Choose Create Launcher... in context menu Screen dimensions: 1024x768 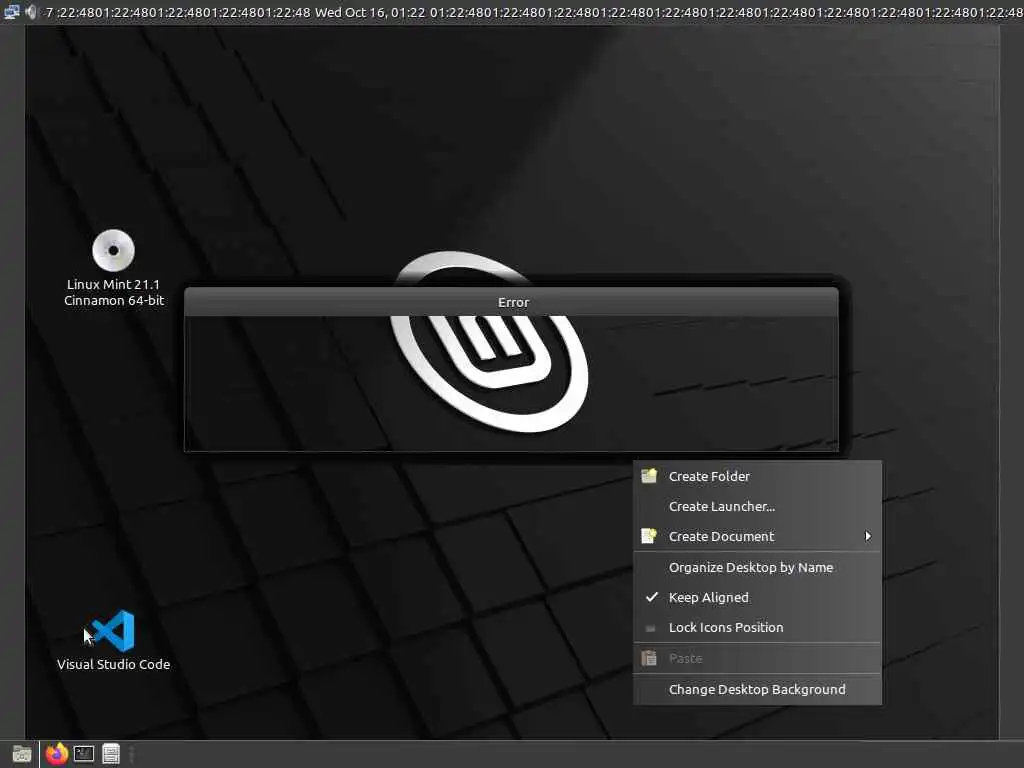758,506
